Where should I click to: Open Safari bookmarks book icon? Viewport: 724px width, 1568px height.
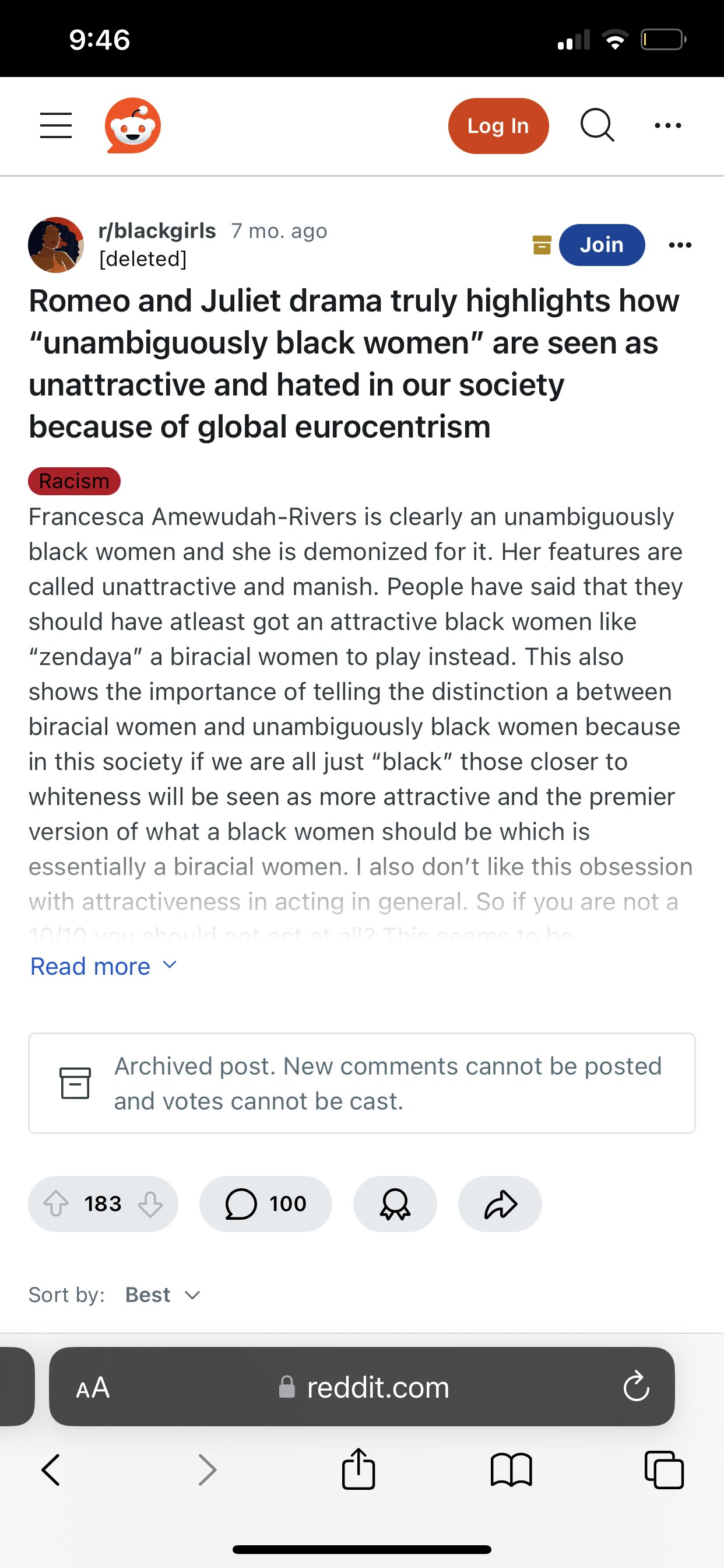(x=511, y=1470)
